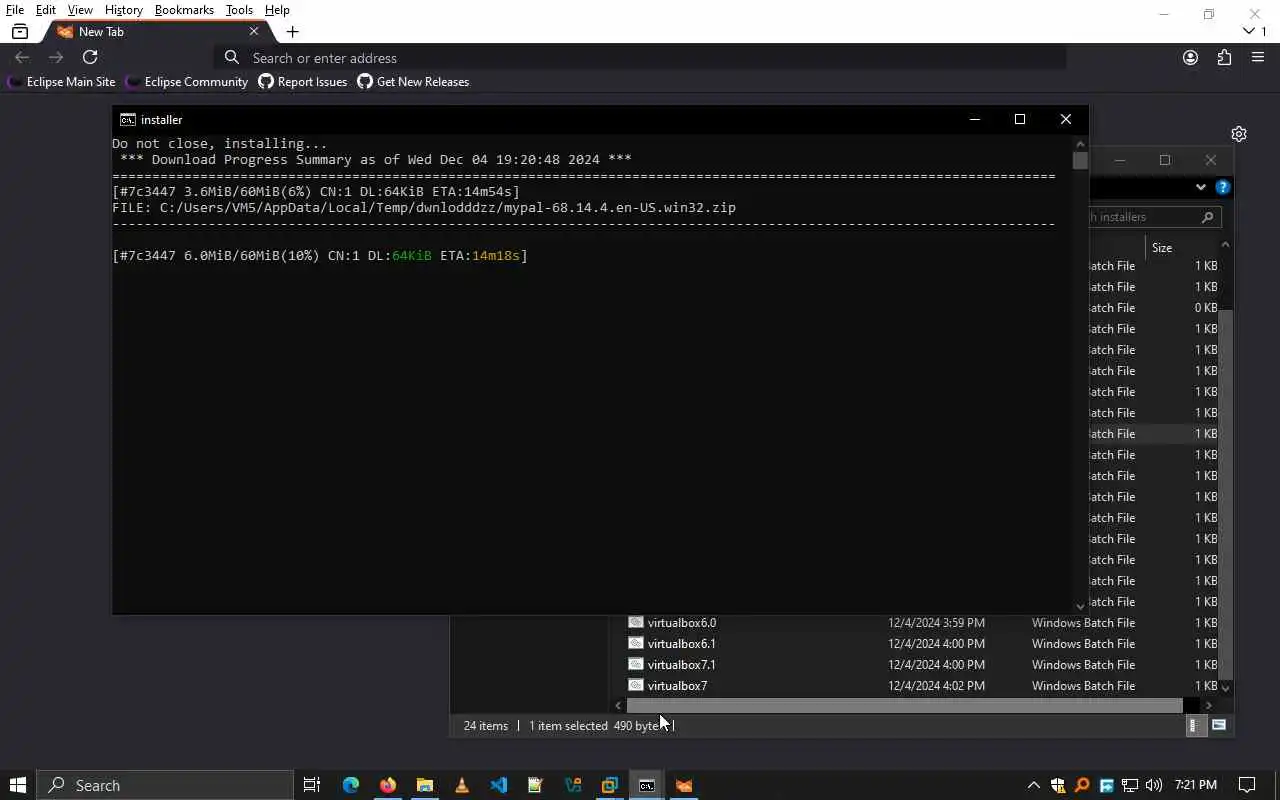Open the Firefox View icon left of tabs
The image size is (1280, 800).
click(19, 32)
